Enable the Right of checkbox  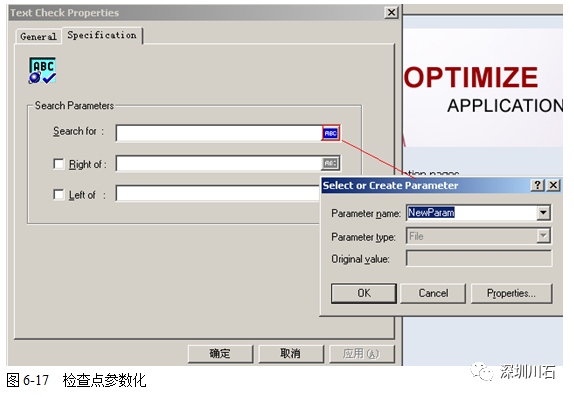(59, 164)
